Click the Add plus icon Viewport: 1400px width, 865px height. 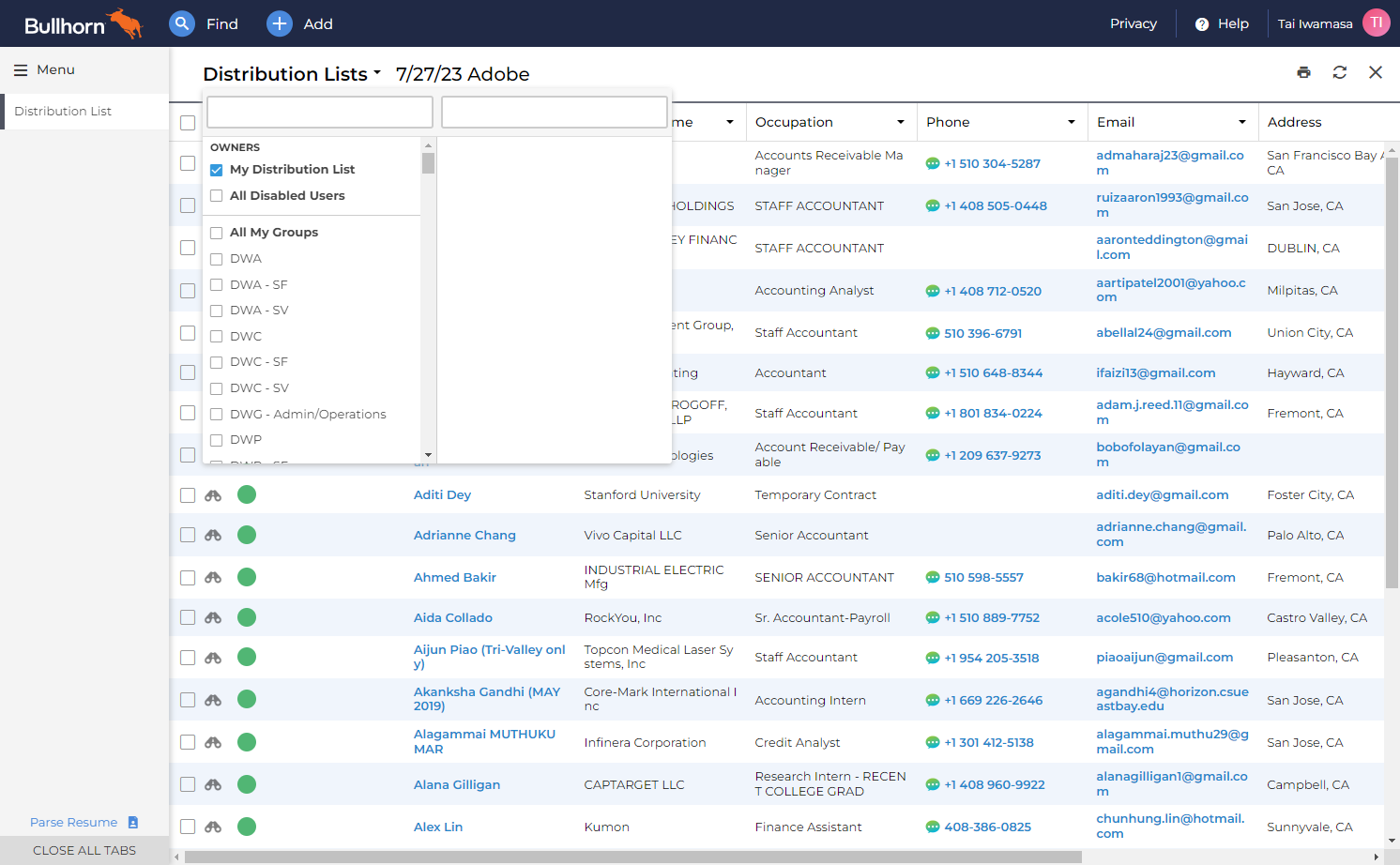(280, 23)
